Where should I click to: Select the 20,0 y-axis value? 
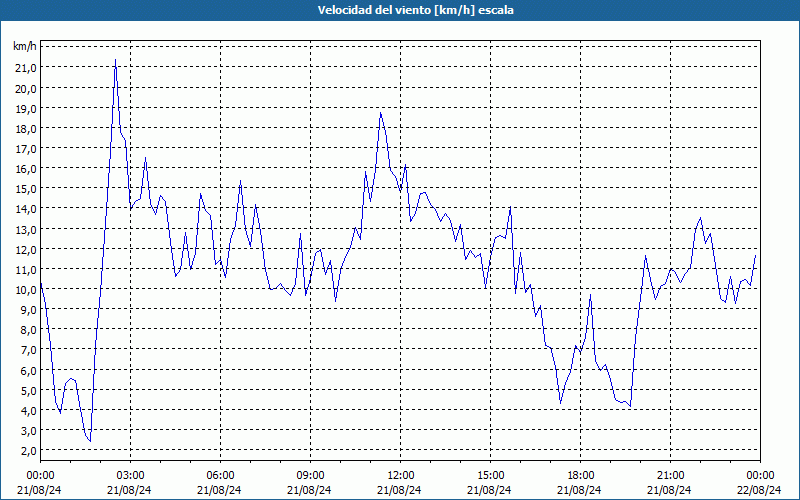tap(26, 88)
